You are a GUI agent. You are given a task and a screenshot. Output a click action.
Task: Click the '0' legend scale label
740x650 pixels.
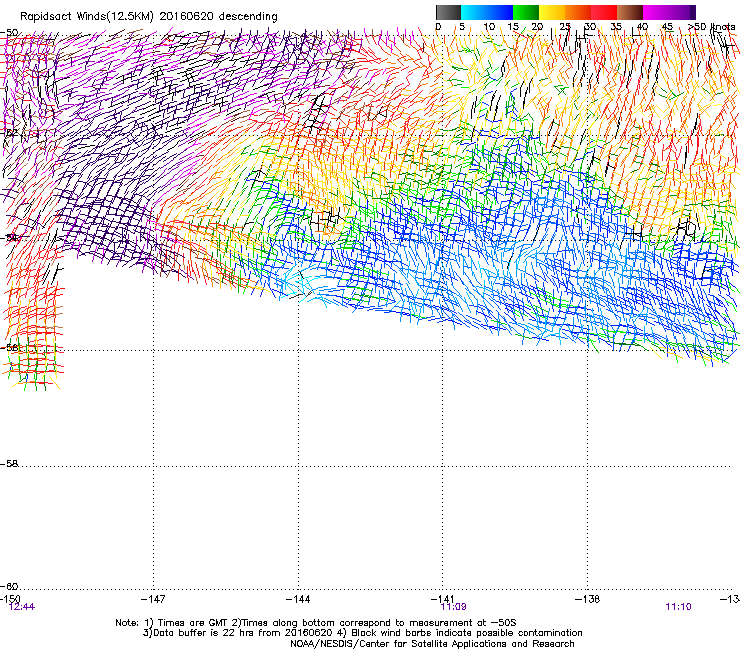click(438, 27)
